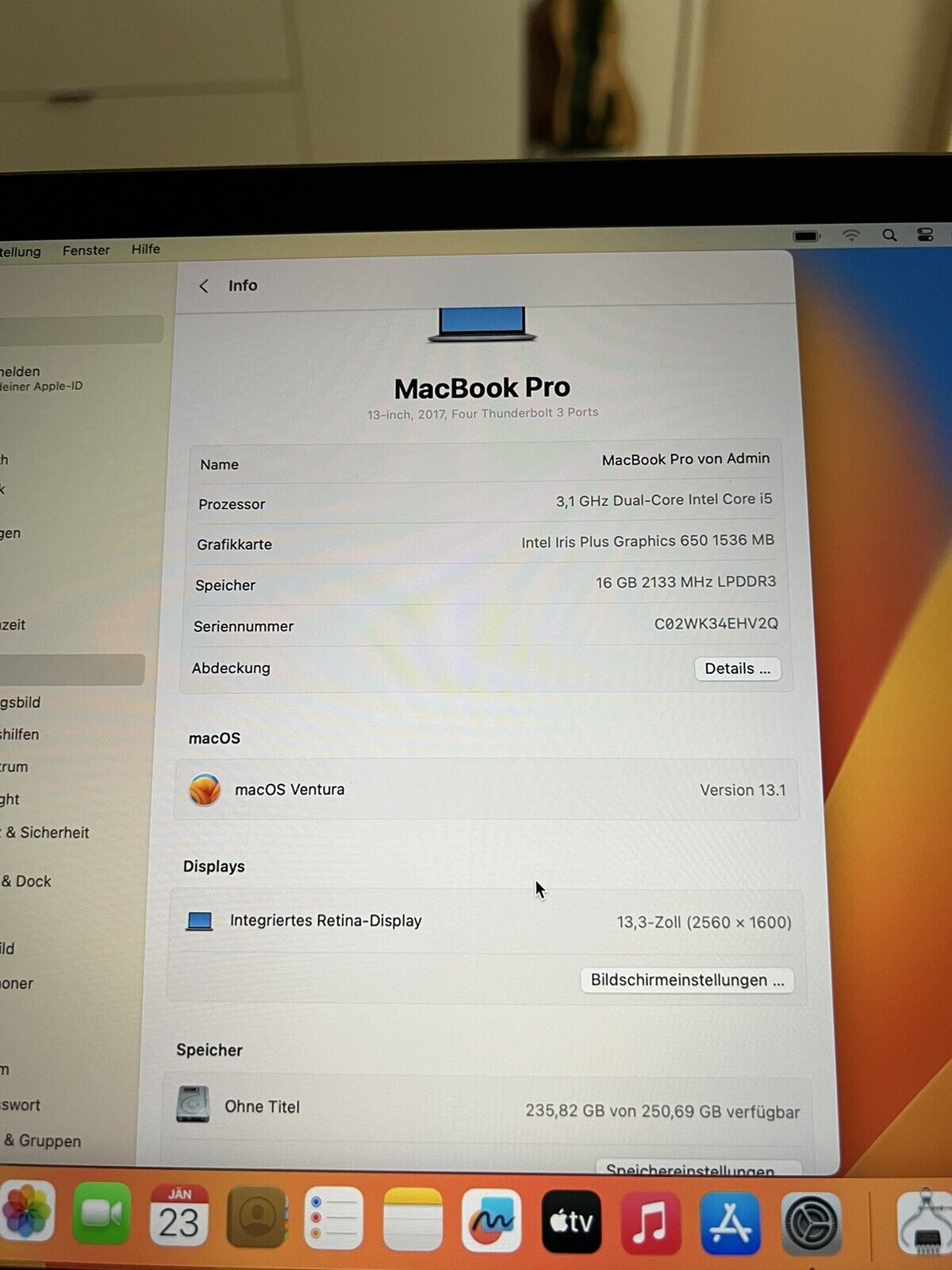Click '235,82 GB von 250,69 GB verfügbar'
Screen dimensions: 952x1270
662,1111
